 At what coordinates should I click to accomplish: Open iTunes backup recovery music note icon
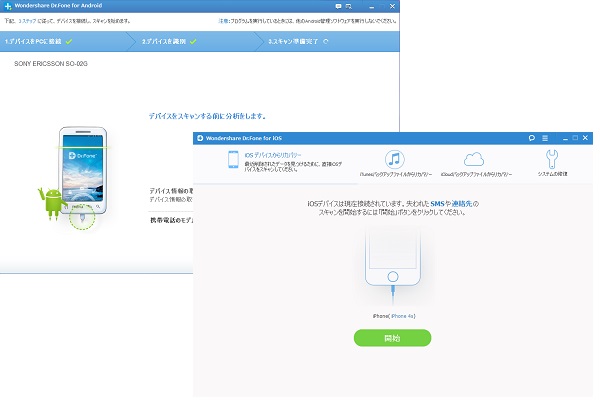pos(394,159)
